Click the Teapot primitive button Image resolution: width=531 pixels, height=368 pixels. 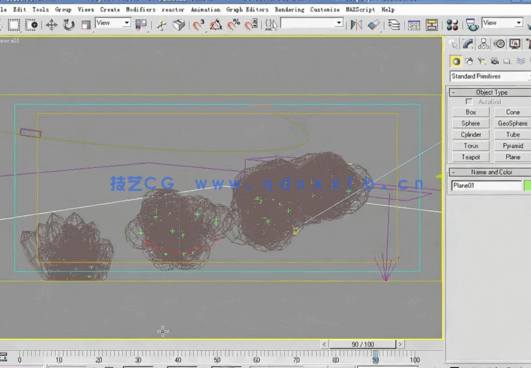471,157
